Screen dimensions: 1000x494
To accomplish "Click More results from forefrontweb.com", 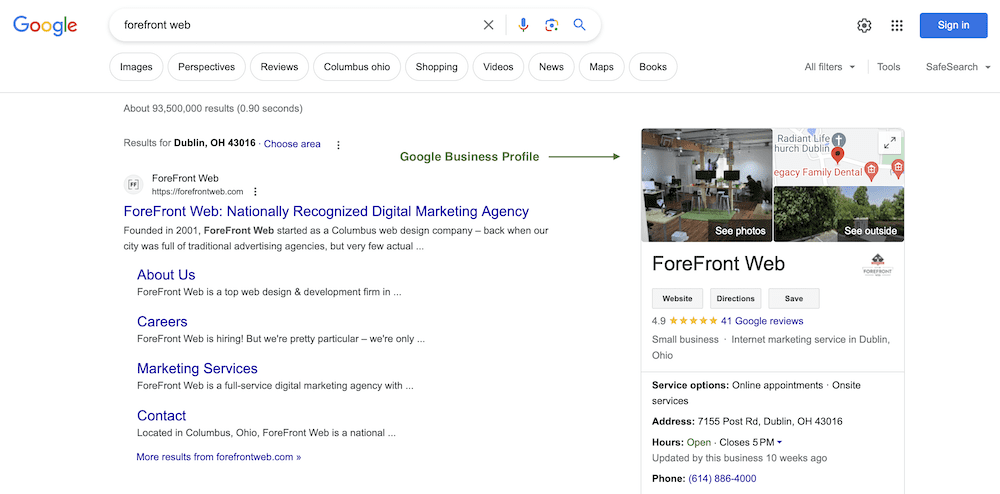I will click(219, 457).
